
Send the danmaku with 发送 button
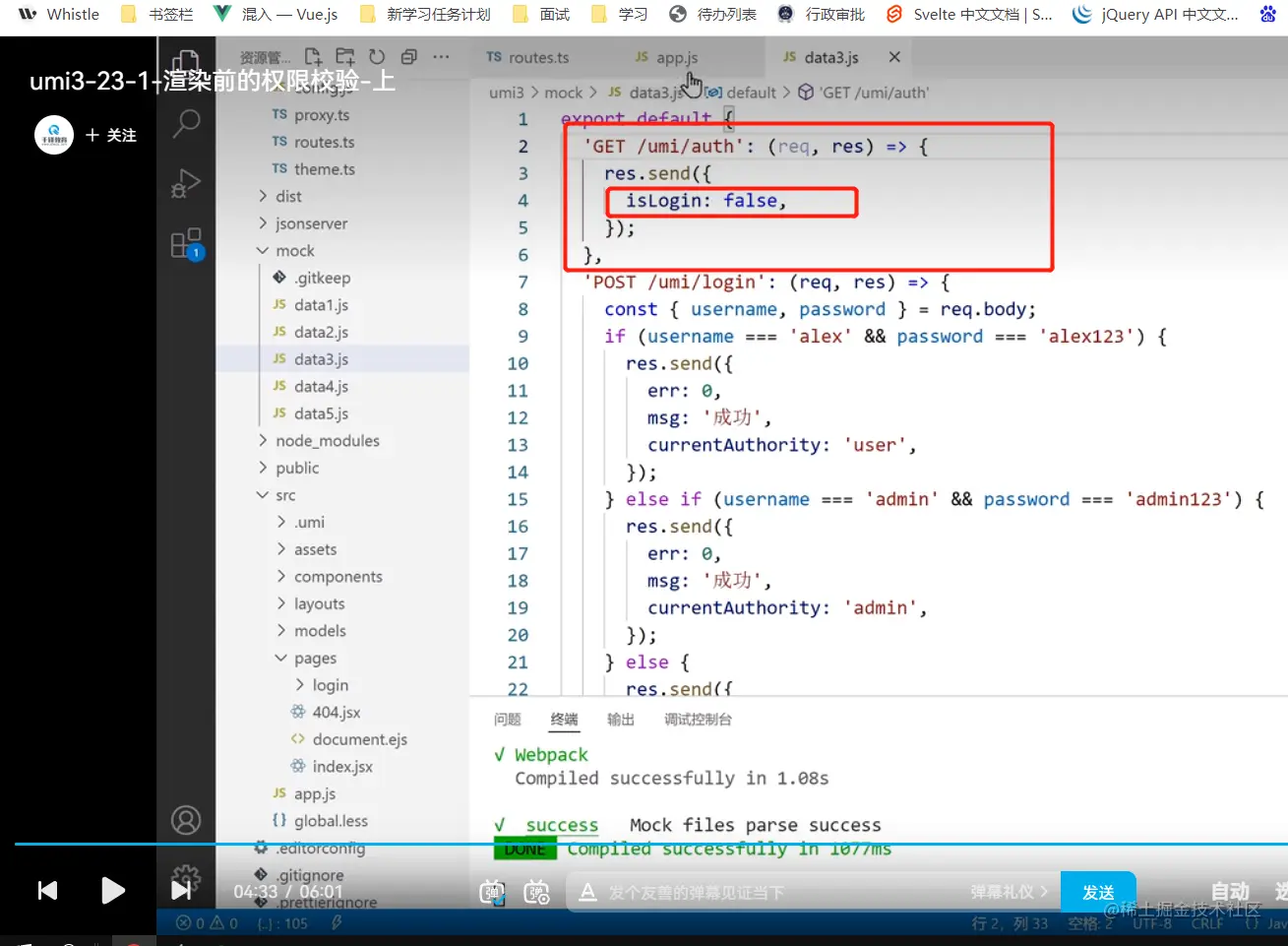click(x=1098, y=893)
